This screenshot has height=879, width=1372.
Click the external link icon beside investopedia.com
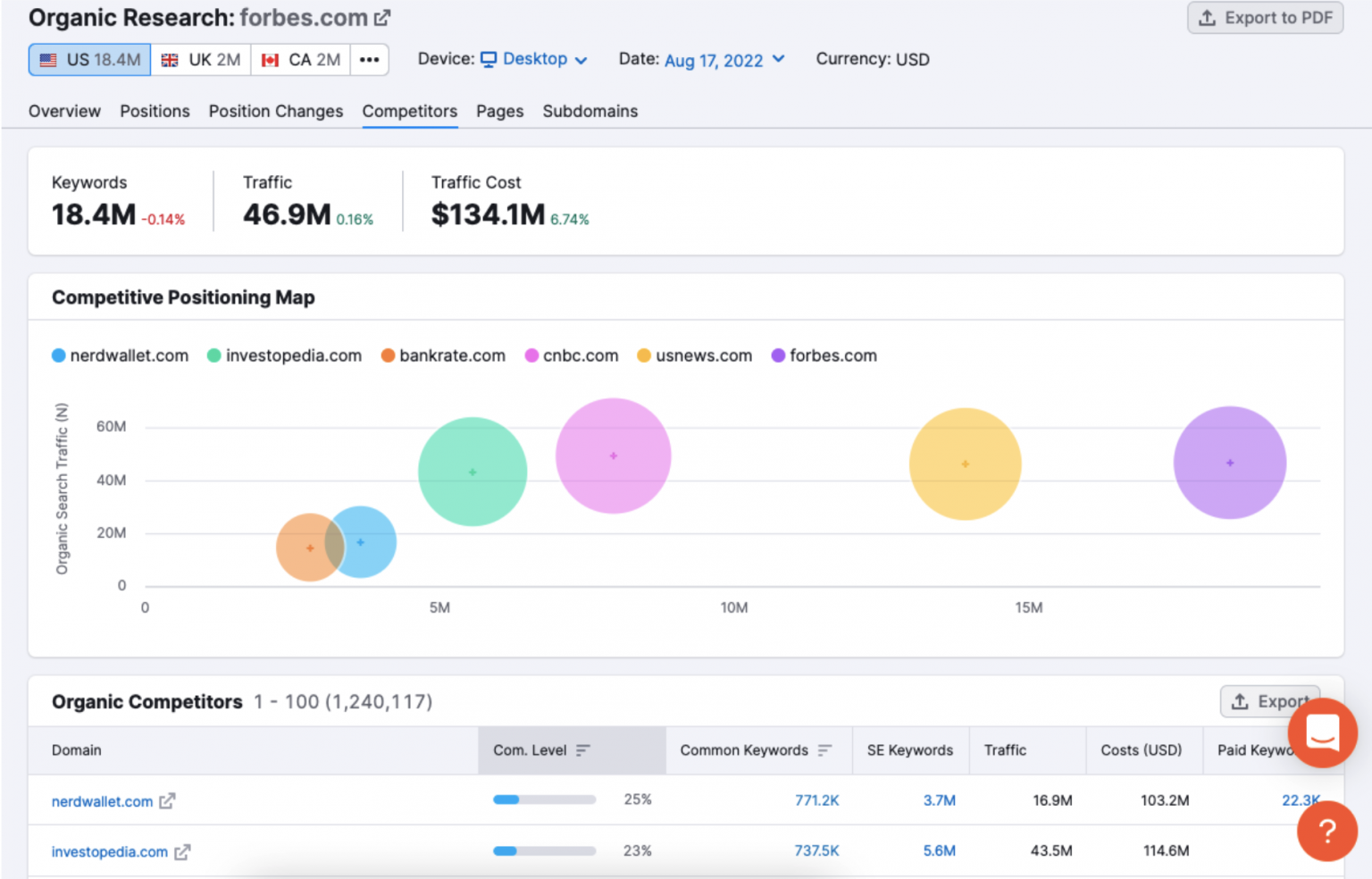pyautogui.click(x=182, y=852)
